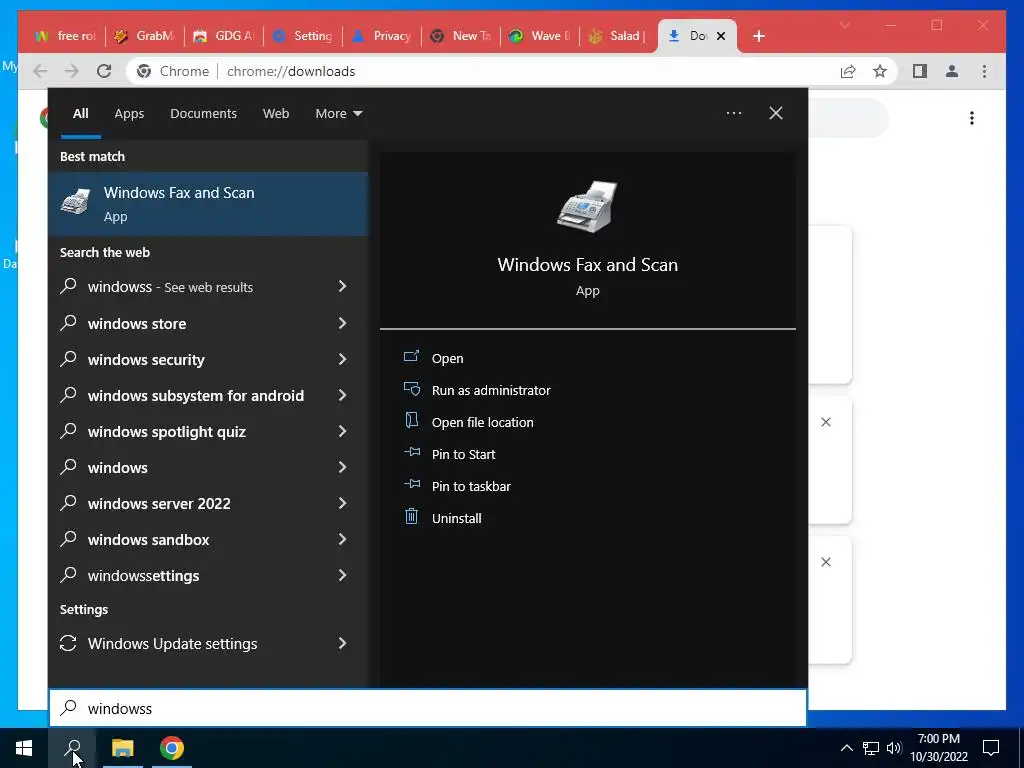Click the Windows Update sync icon
The width and height of the screenshot is (1024, 768).
point(69,643)
